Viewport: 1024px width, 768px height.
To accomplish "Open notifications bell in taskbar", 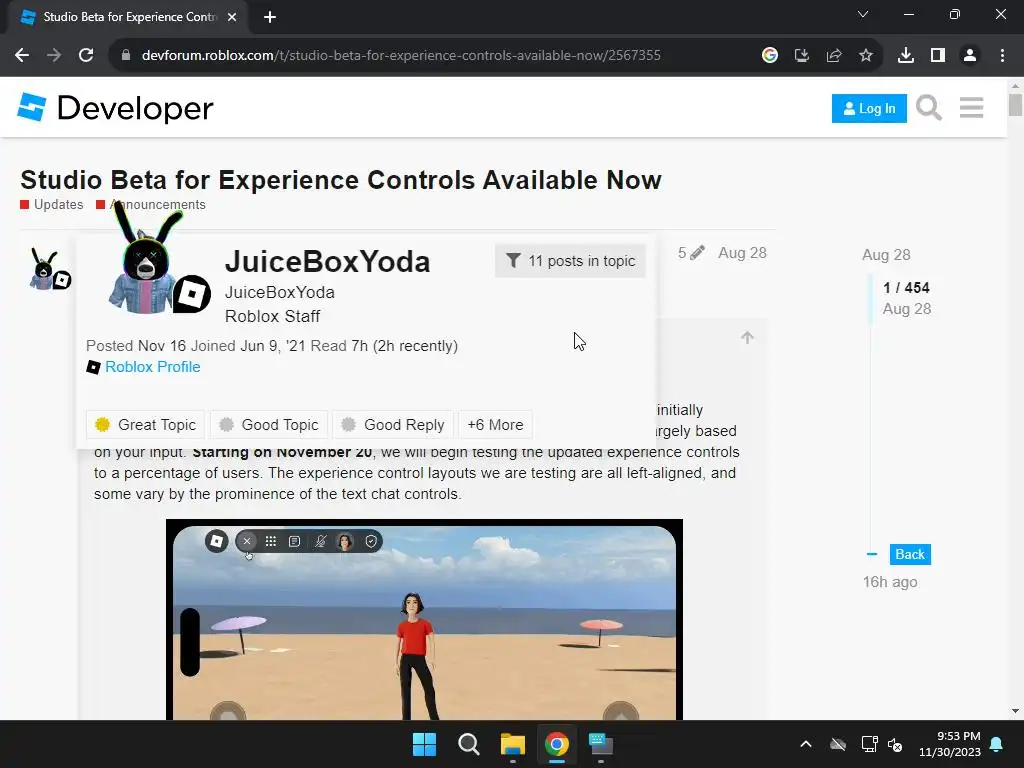I will pos(997,744).
